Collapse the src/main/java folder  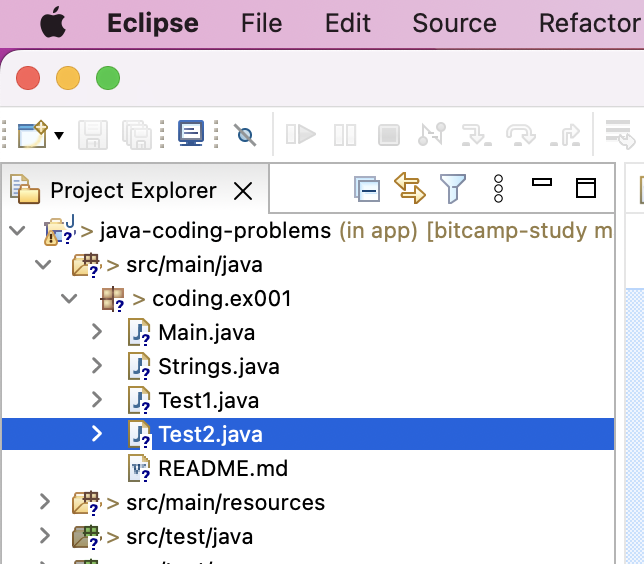point(43,264)
